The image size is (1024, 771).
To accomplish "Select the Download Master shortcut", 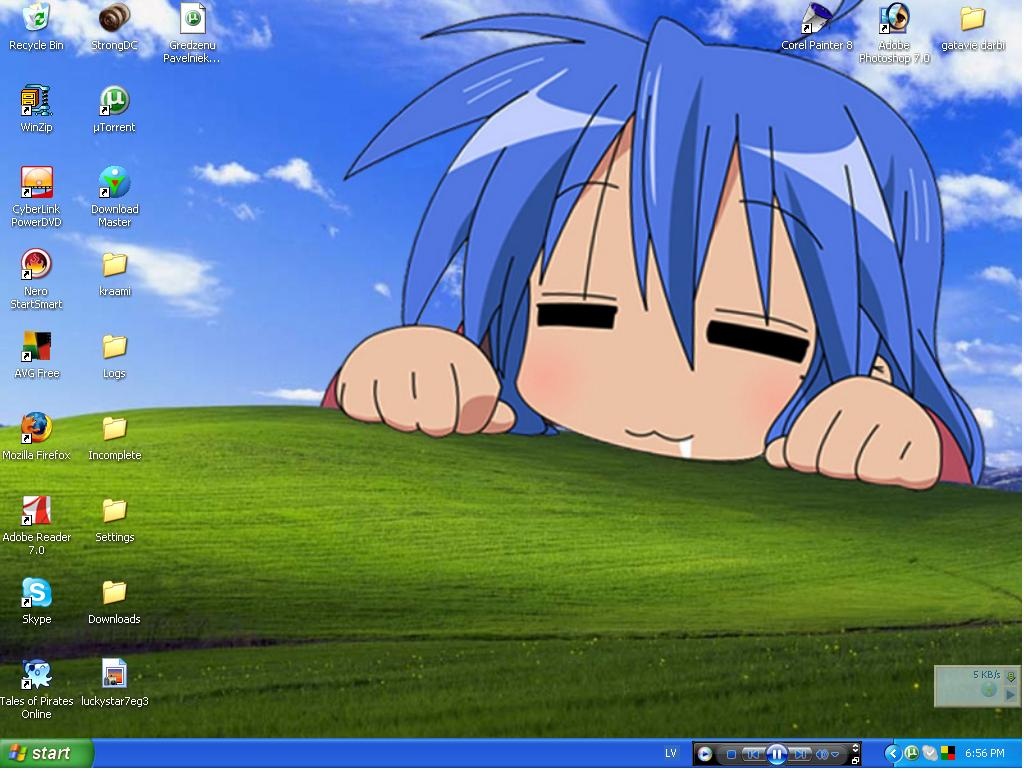I will [x=114, y=197].
